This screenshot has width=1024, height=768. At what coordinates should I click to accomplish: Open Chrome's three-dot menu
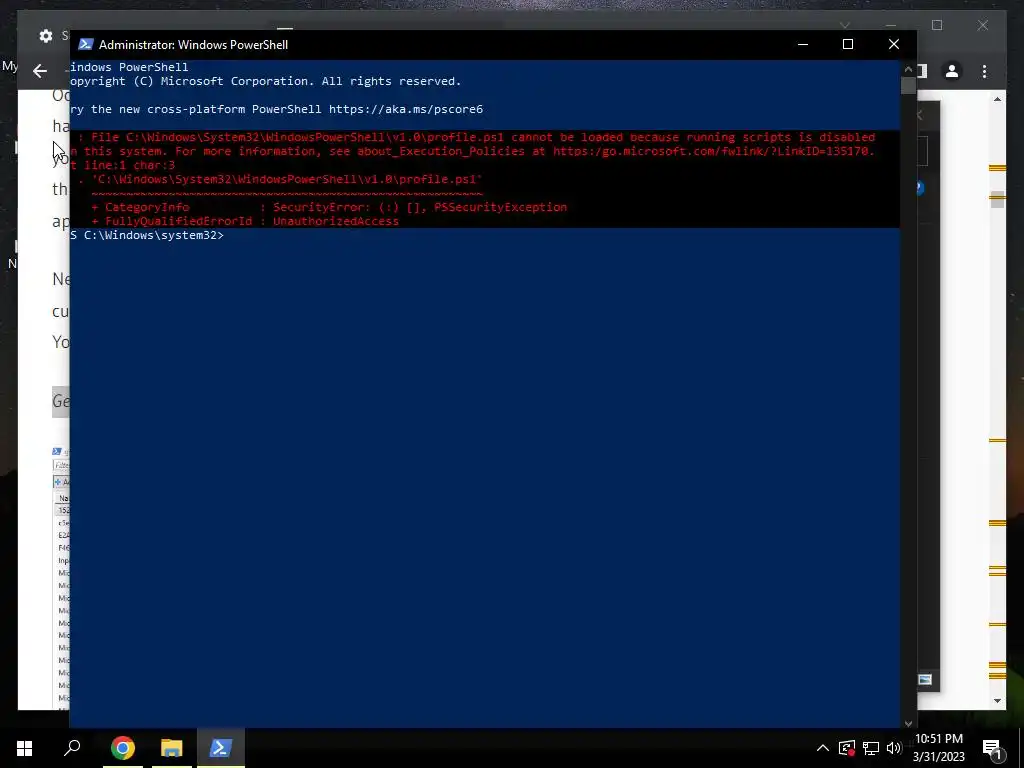pos(984,71)
